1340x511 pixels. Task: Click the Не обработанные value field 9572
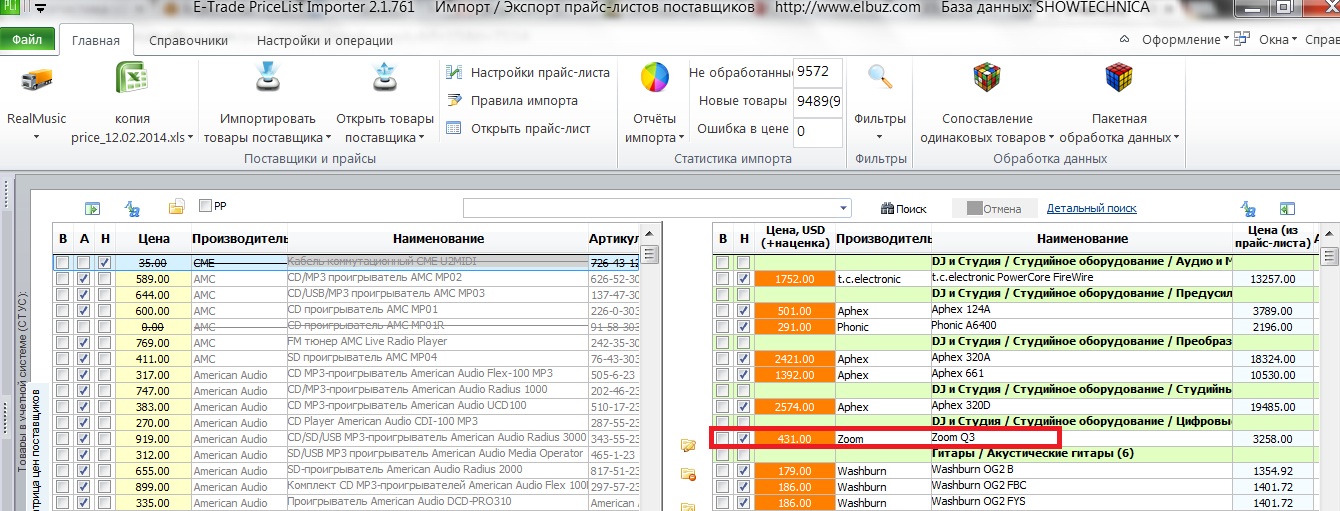coord(818,73)
